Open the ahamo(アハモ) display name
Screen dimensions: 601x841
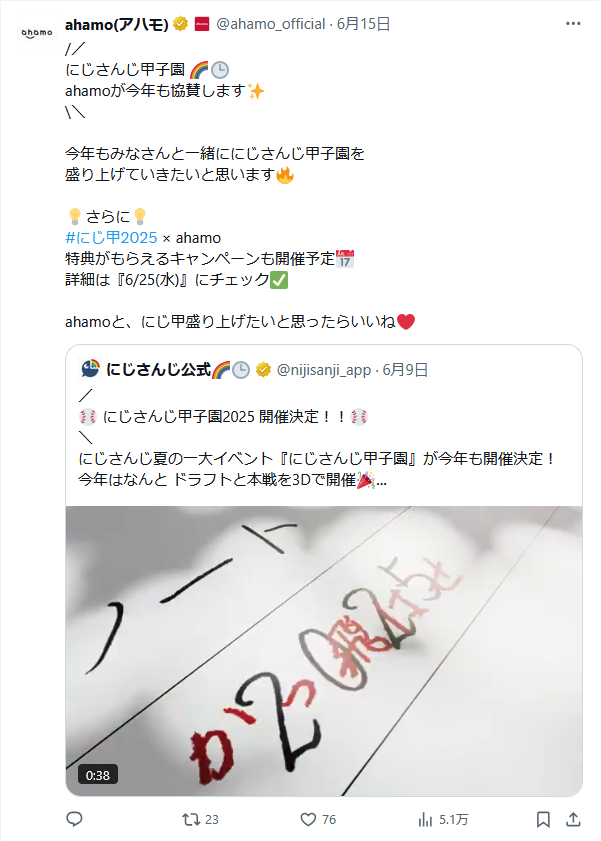pos(117,24)
